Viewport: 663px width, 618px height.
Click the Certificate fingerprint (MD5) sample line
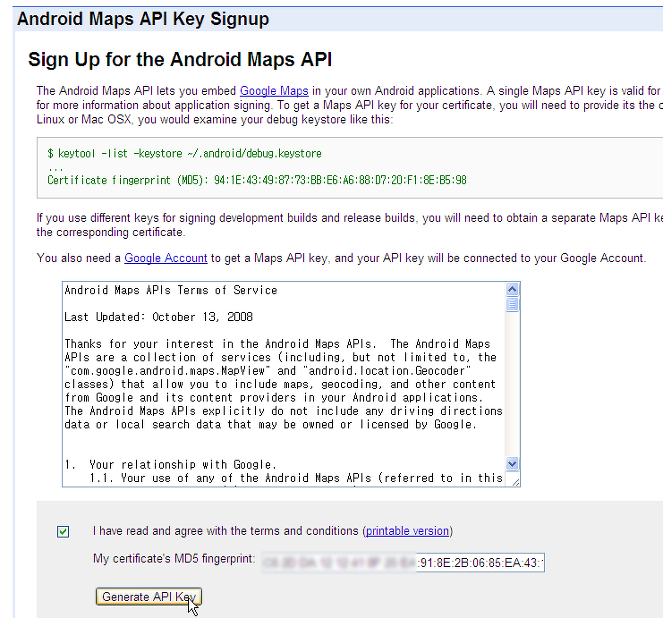tap(257, 180)
